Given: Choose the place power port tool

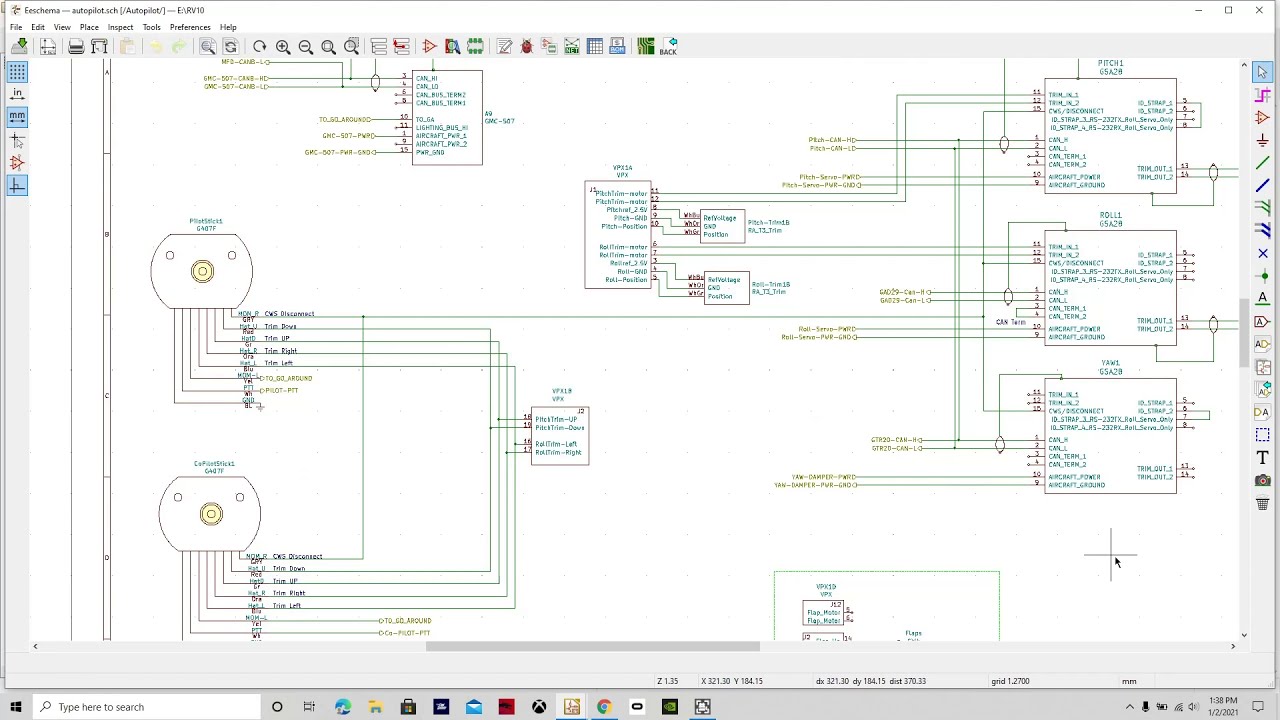Looking at the screenshot, I should coord(1263,141).
